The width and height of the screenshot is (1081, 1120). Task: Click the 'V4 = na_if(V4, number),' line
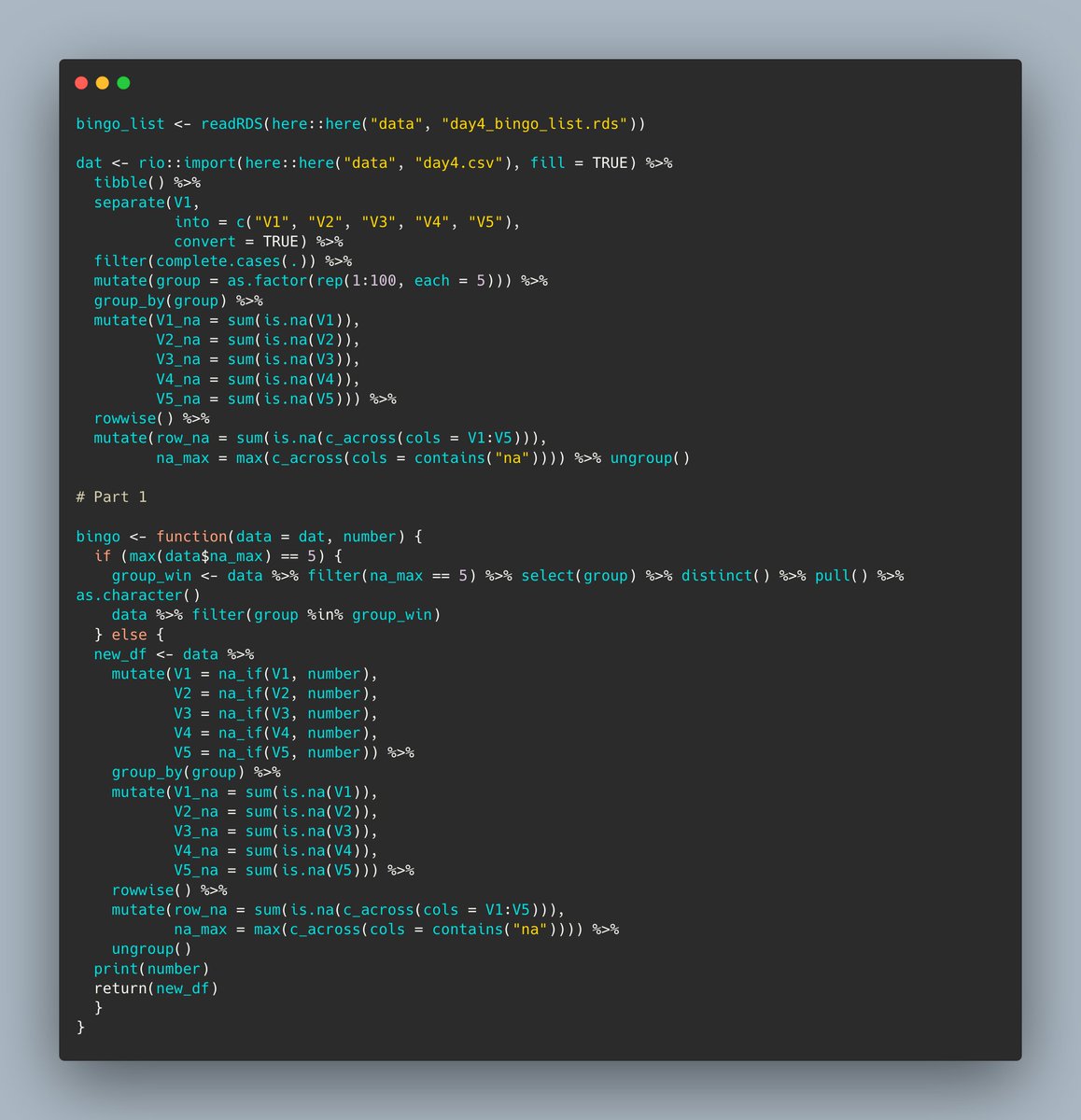pyautogui.click(x=276, y=733)
